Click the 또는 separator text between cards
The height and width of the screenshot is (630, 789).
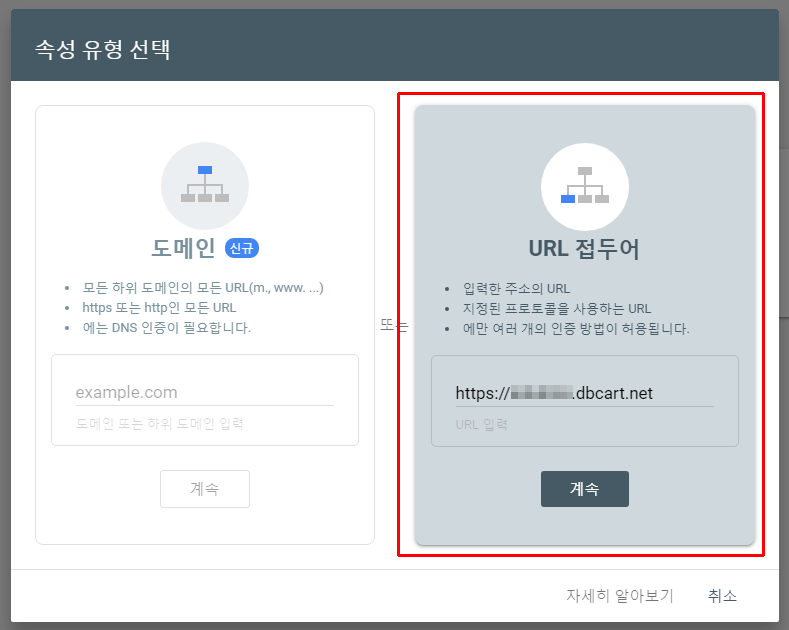[395, 325]
